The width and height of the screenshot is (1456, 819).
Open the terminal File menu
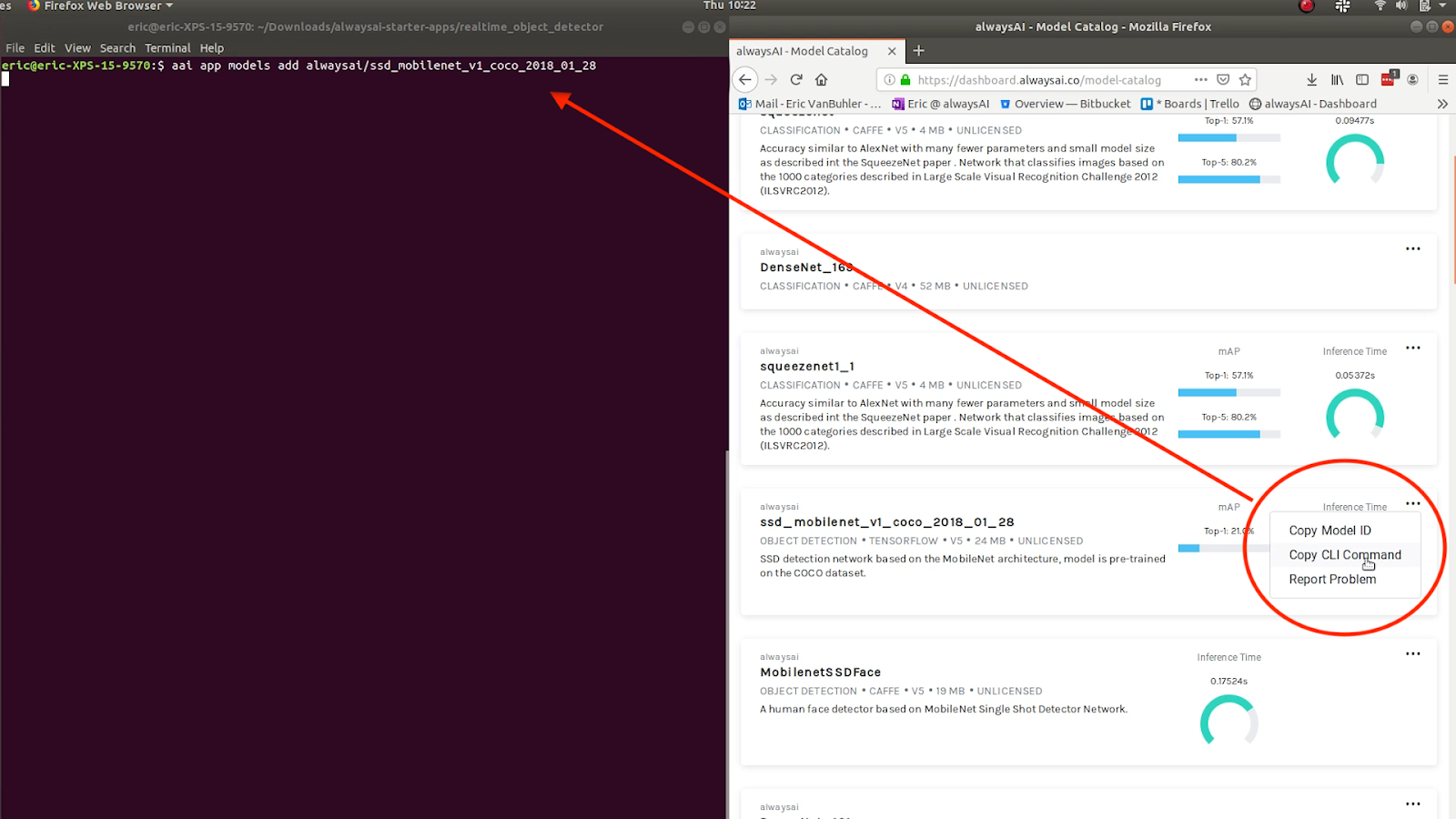tap(15, 48)
